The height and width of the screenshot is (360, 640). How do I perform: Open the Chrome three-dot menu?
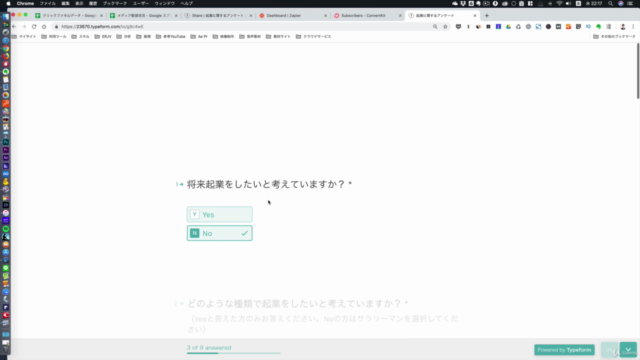coord(633,27)
